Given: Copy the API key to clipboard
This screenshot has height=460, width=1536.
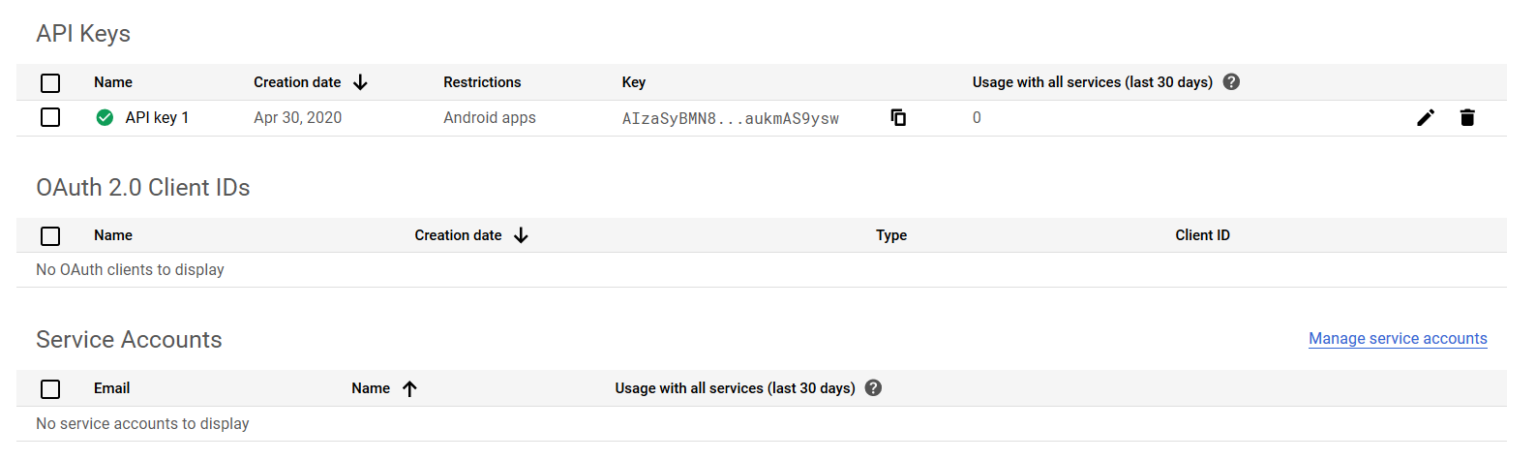Looking at the screenshot, I should [898, 118].
